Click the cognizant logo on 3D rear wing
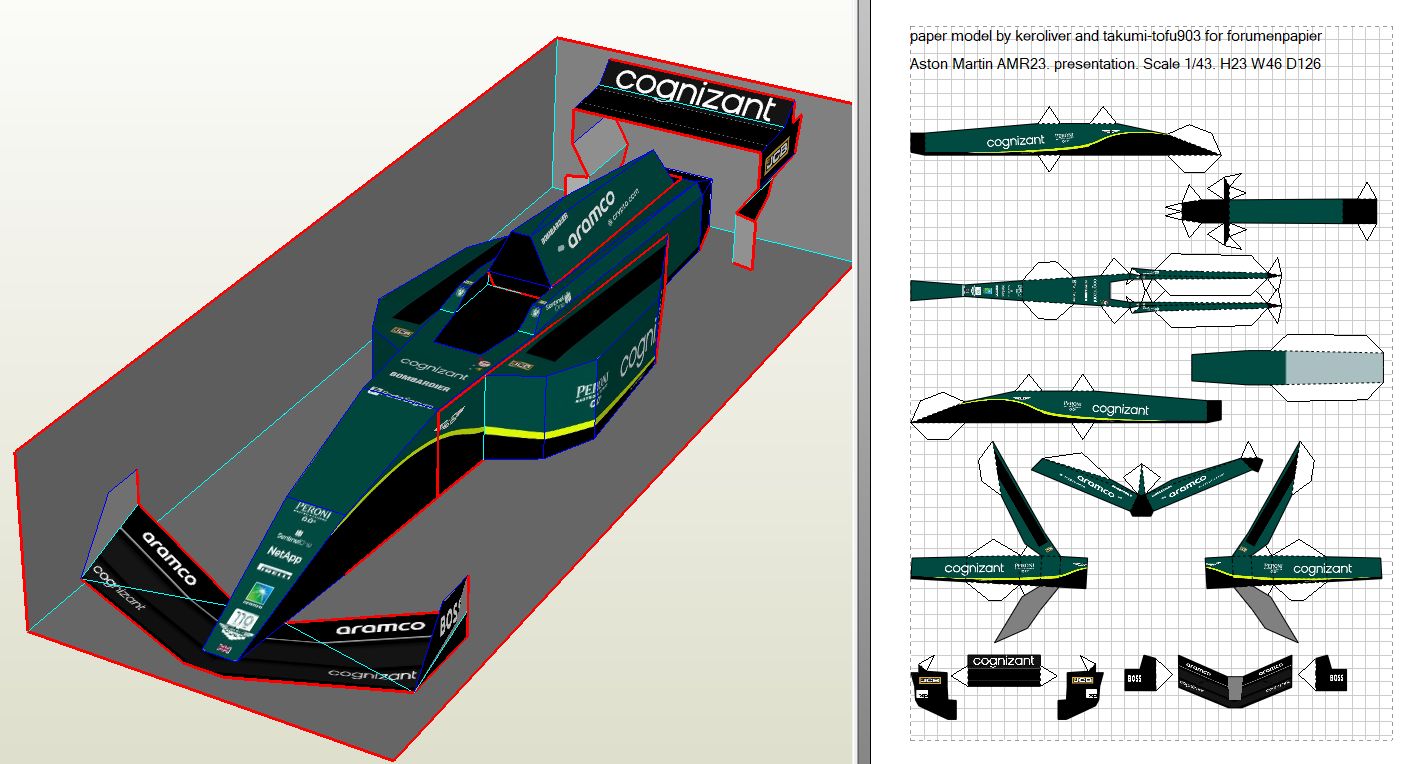The height and width of the screenshot is (764, 1419). pos(696,95)
